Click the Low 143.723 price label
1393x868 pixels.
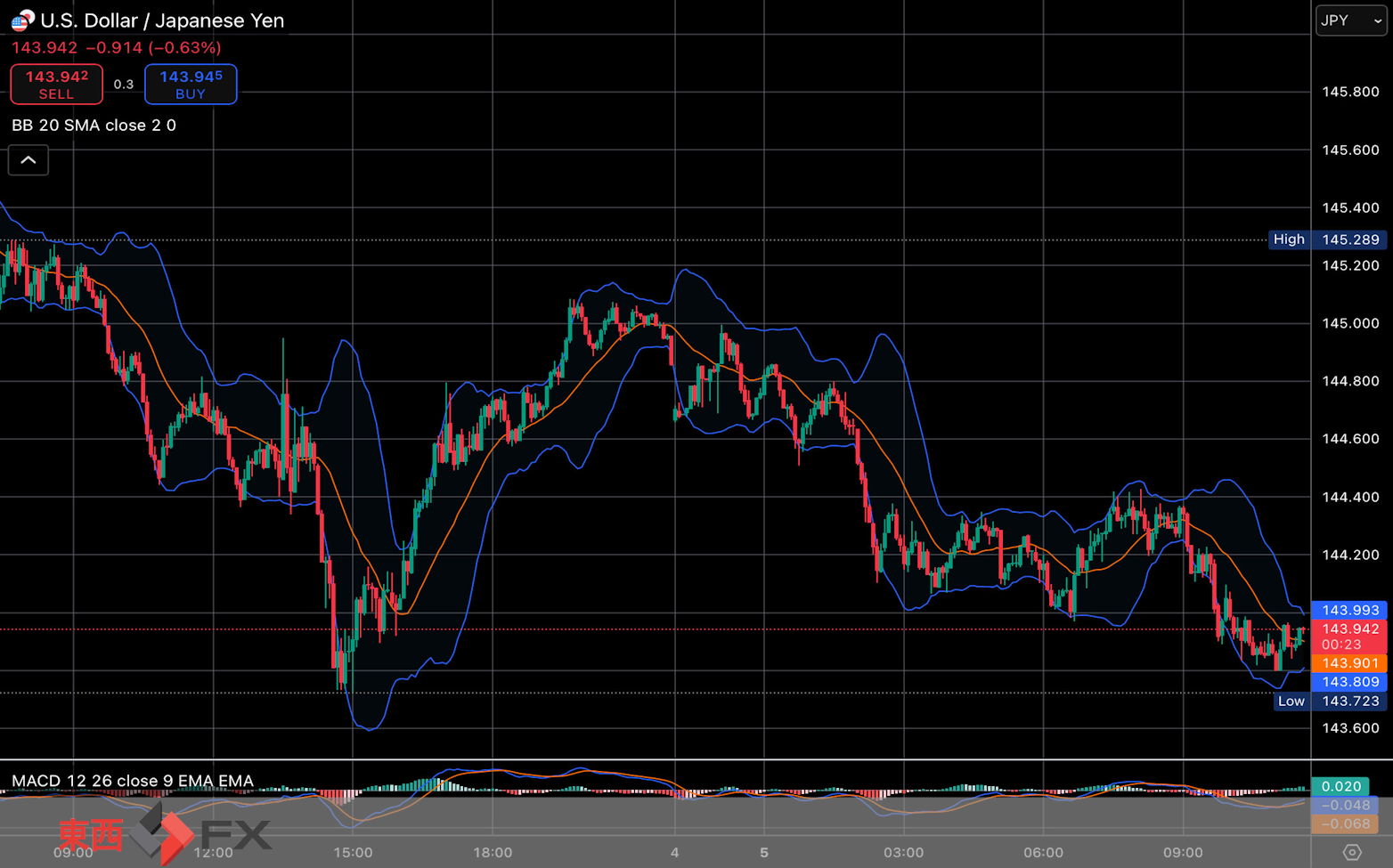[x=1331, y=701]
